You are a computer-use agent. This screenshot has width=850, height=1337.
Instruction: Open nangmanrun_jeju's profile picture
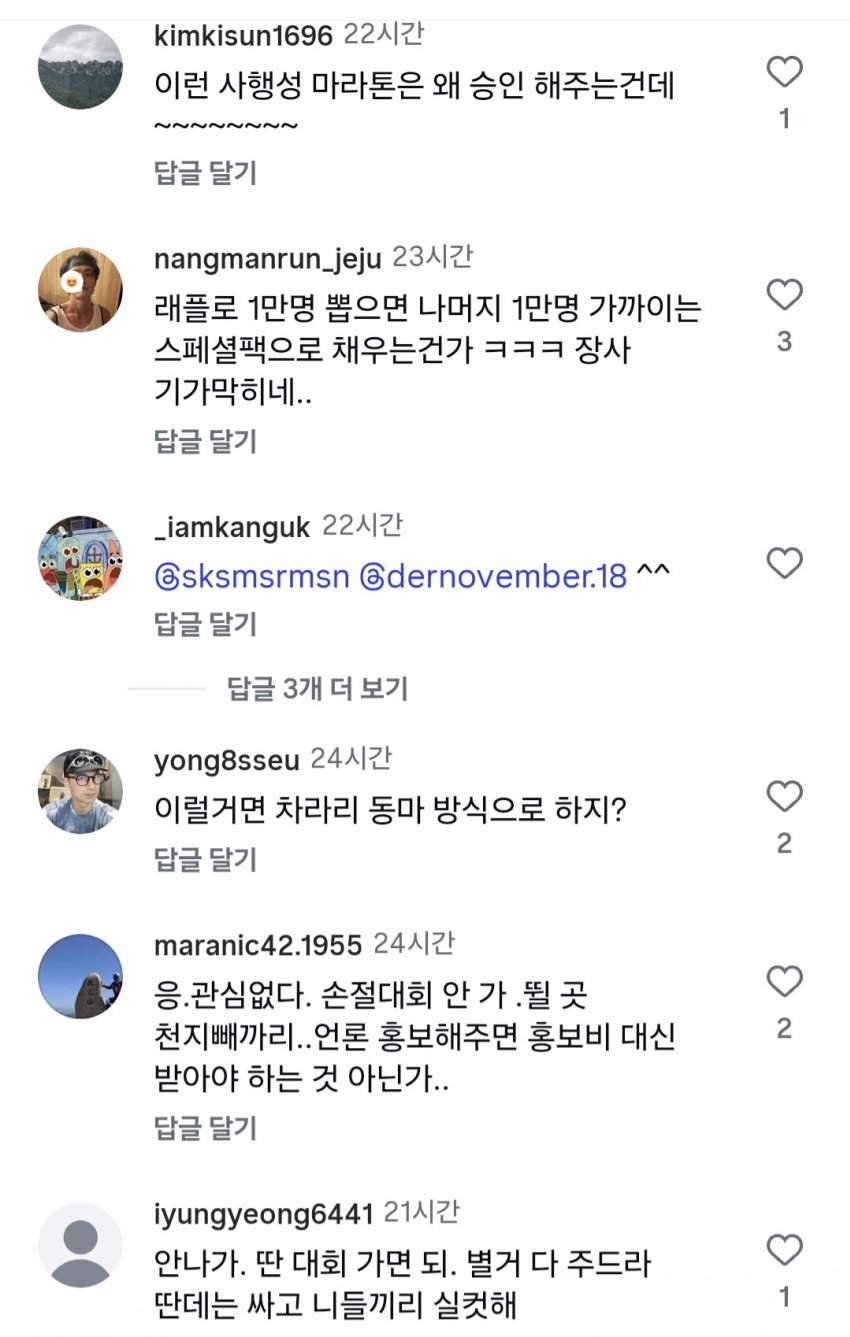(x=80, y=290)
